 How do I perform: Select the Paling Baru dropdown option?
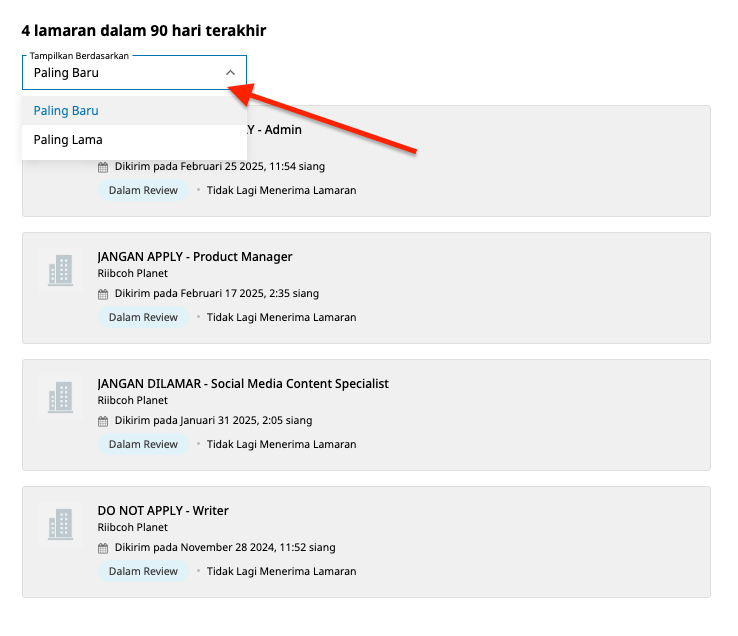[134, 111]
